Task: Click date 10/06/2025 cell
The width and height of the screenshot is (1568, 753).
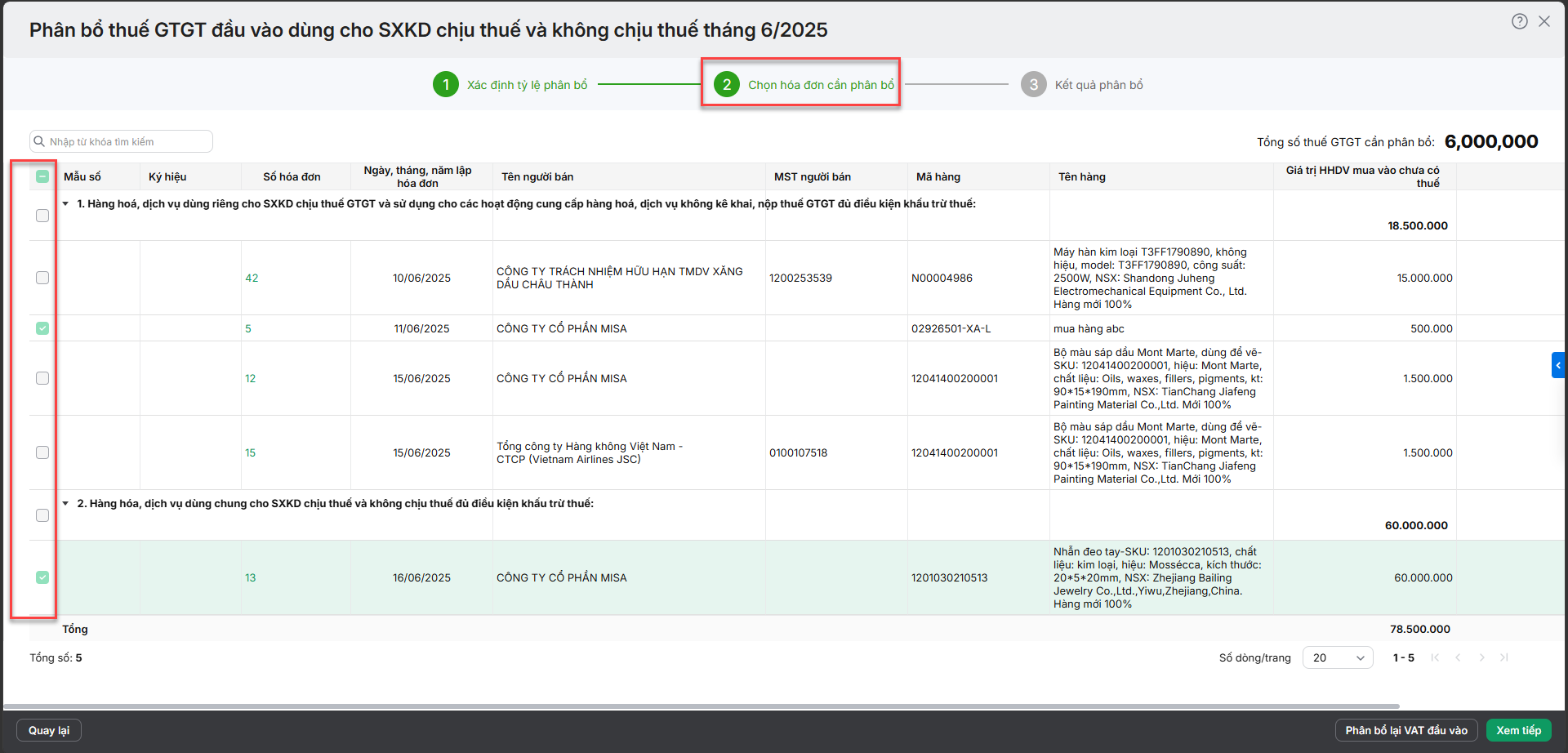Action: click(x=421, y=278)
